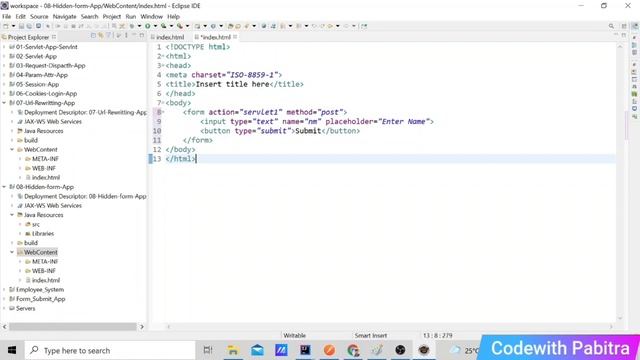The width and height of the screenshot is (640, 360).
Task: Minimize the Project Explorer view
Action: click(x=134, y=35)
